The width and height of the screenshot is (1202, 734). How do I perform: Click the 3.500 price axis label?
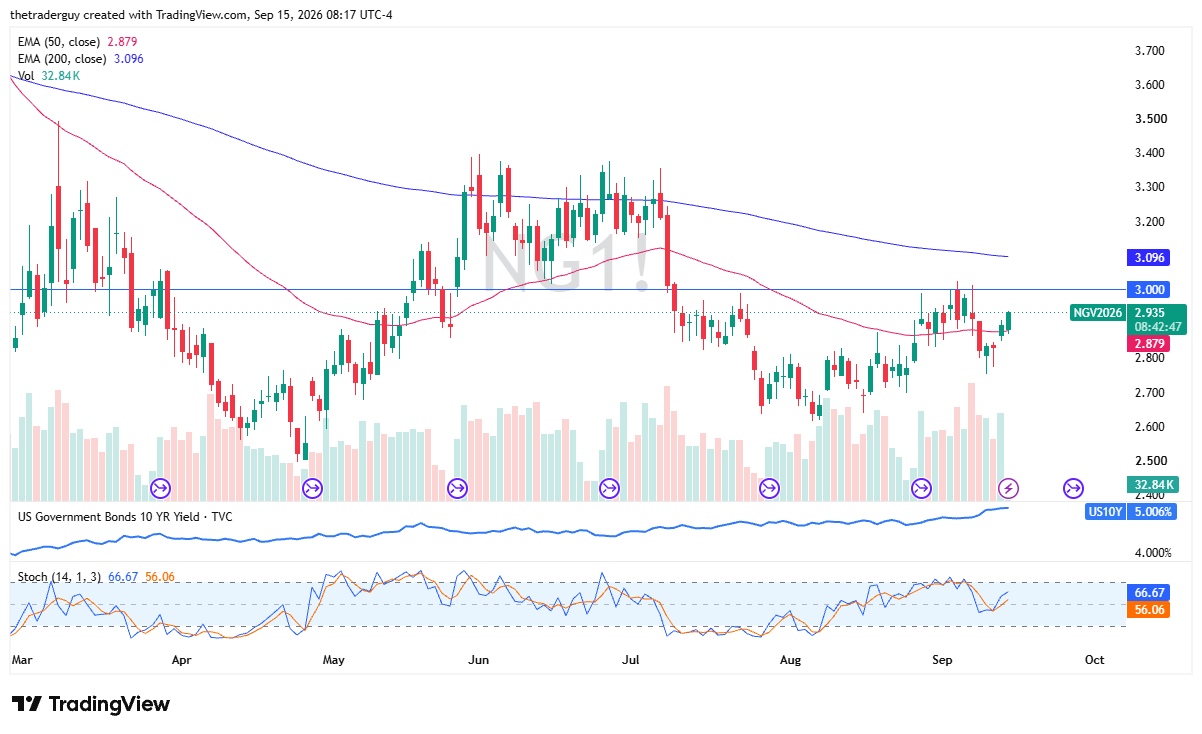tap(1150, 118)
